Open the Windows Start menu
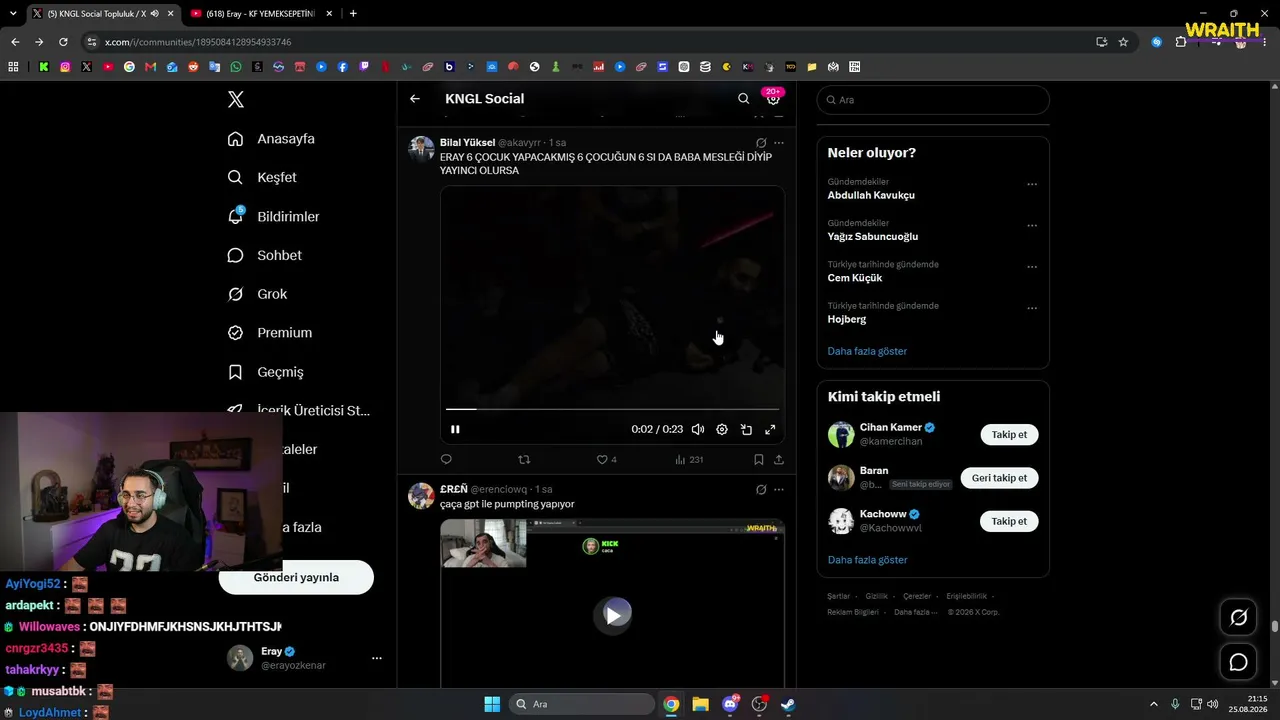The image size is (1280, 720). pyautogui.click(x=492, y=704)
